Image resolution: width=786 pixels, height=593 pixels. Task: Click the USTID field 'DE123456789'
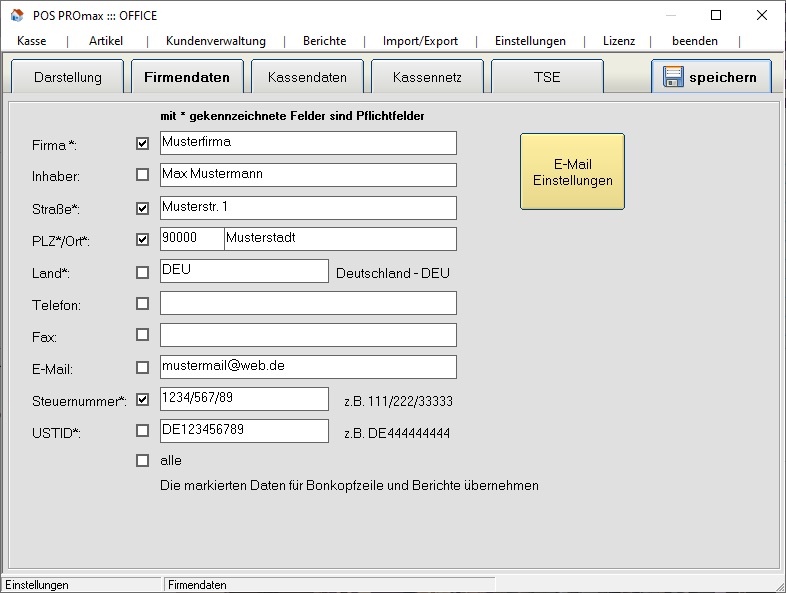(245, 431)
